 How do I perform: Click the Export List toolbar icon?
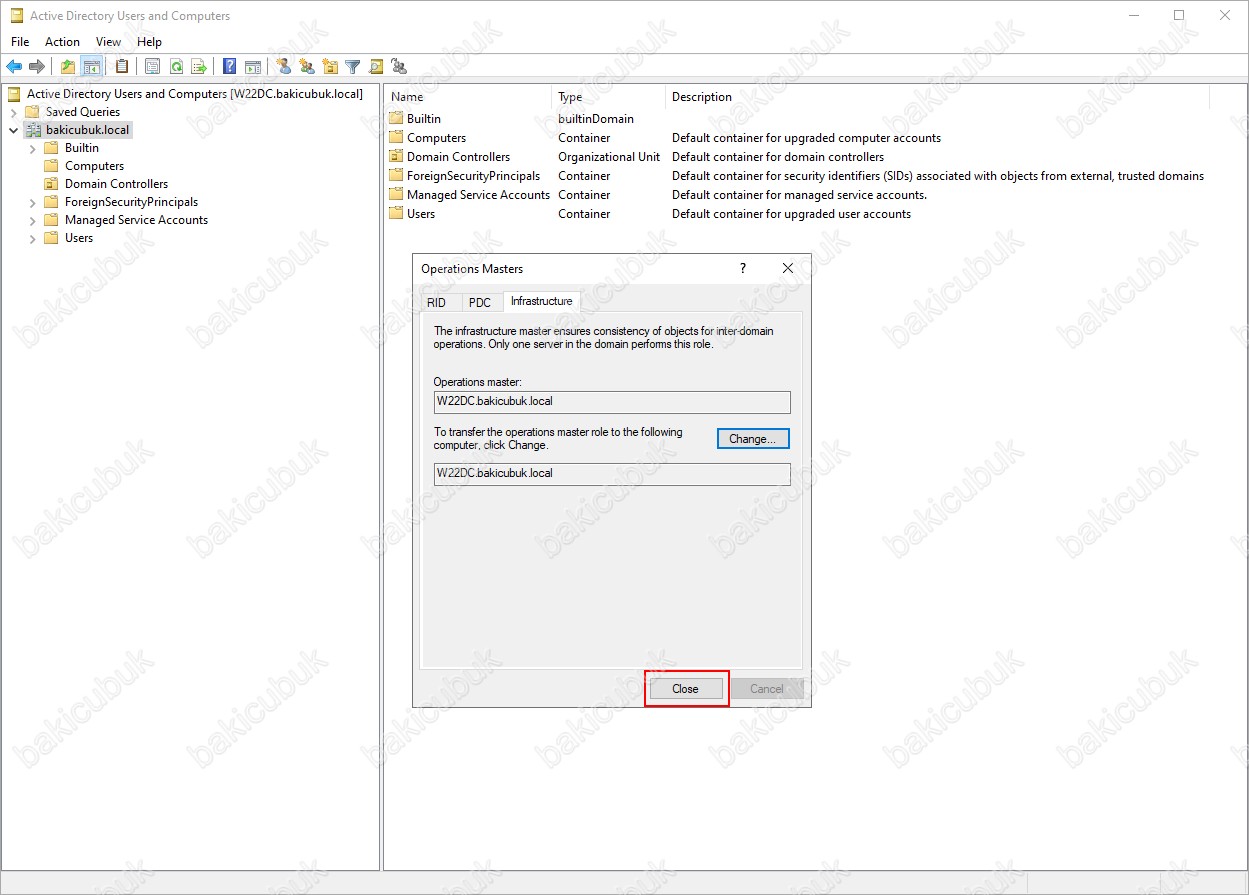click(x=199, y=67)
